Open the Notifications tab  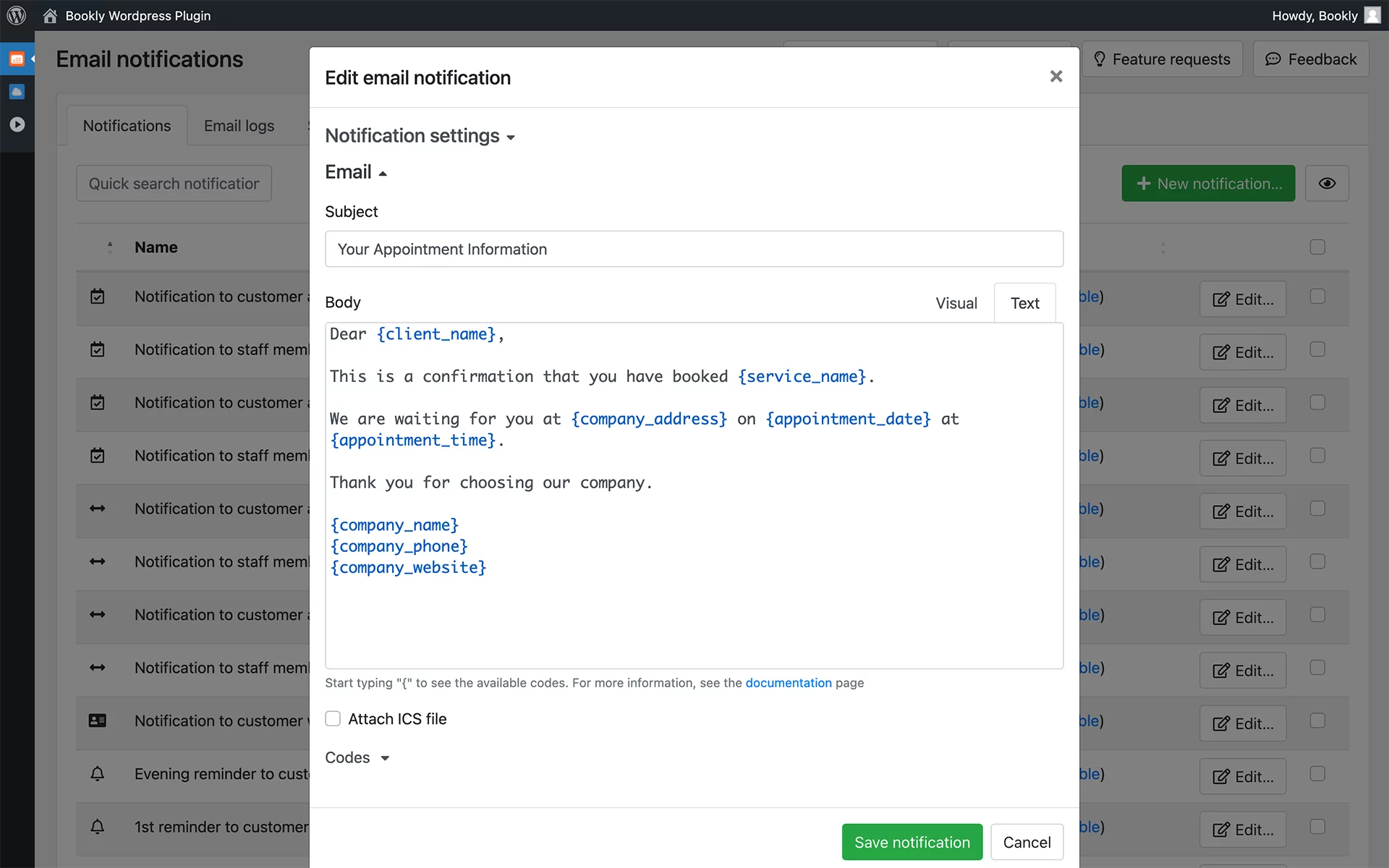(127, 126)
